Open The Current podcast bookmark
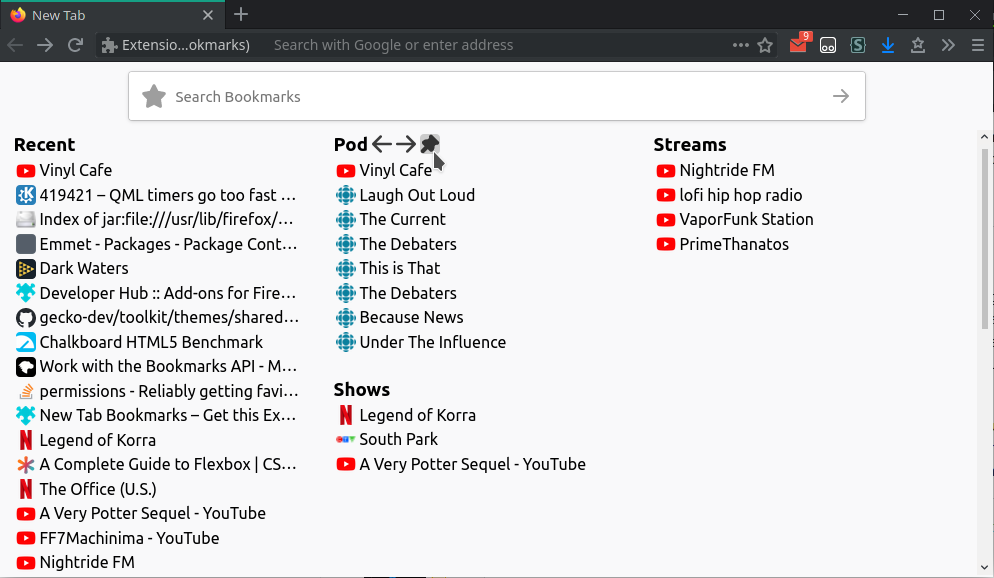The image size is (994, 578). 390,219
